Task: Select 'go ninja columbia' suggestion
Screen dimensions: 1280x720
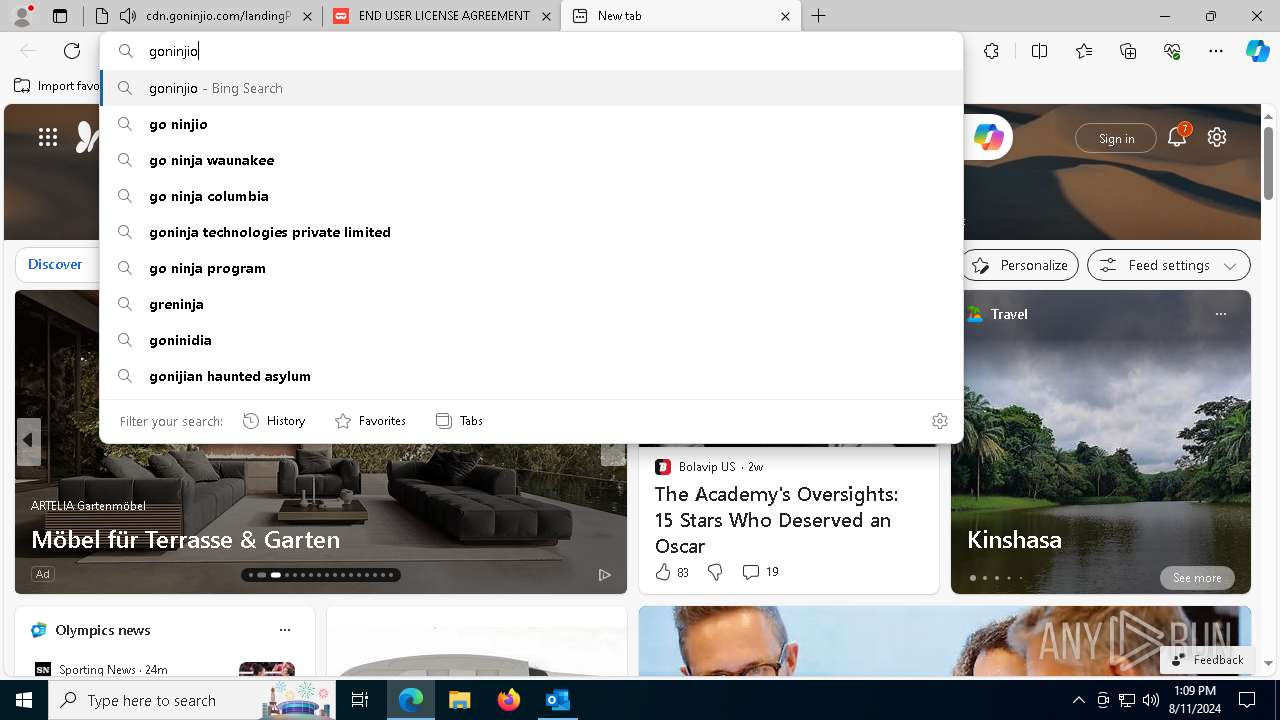Action: pos(531,196)
